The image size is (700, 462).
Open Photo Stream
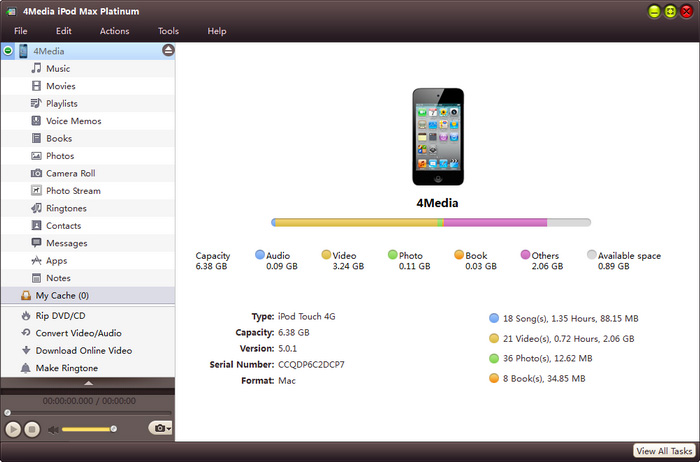click(x=88, y=190)
